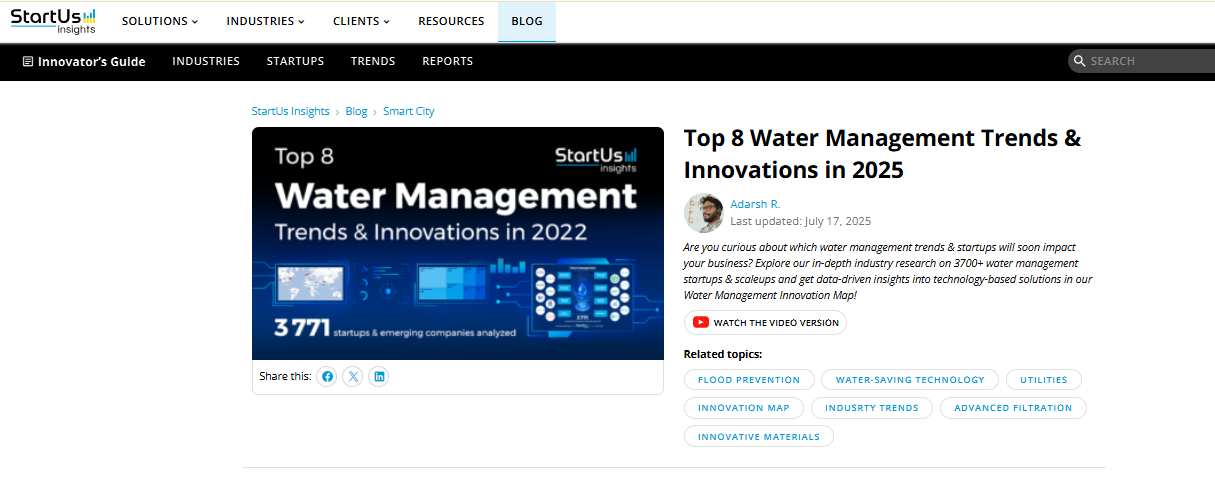
Task: Open author Adarsh R. avatar photo
Action: pyautogui.click(x=704, y=213)
